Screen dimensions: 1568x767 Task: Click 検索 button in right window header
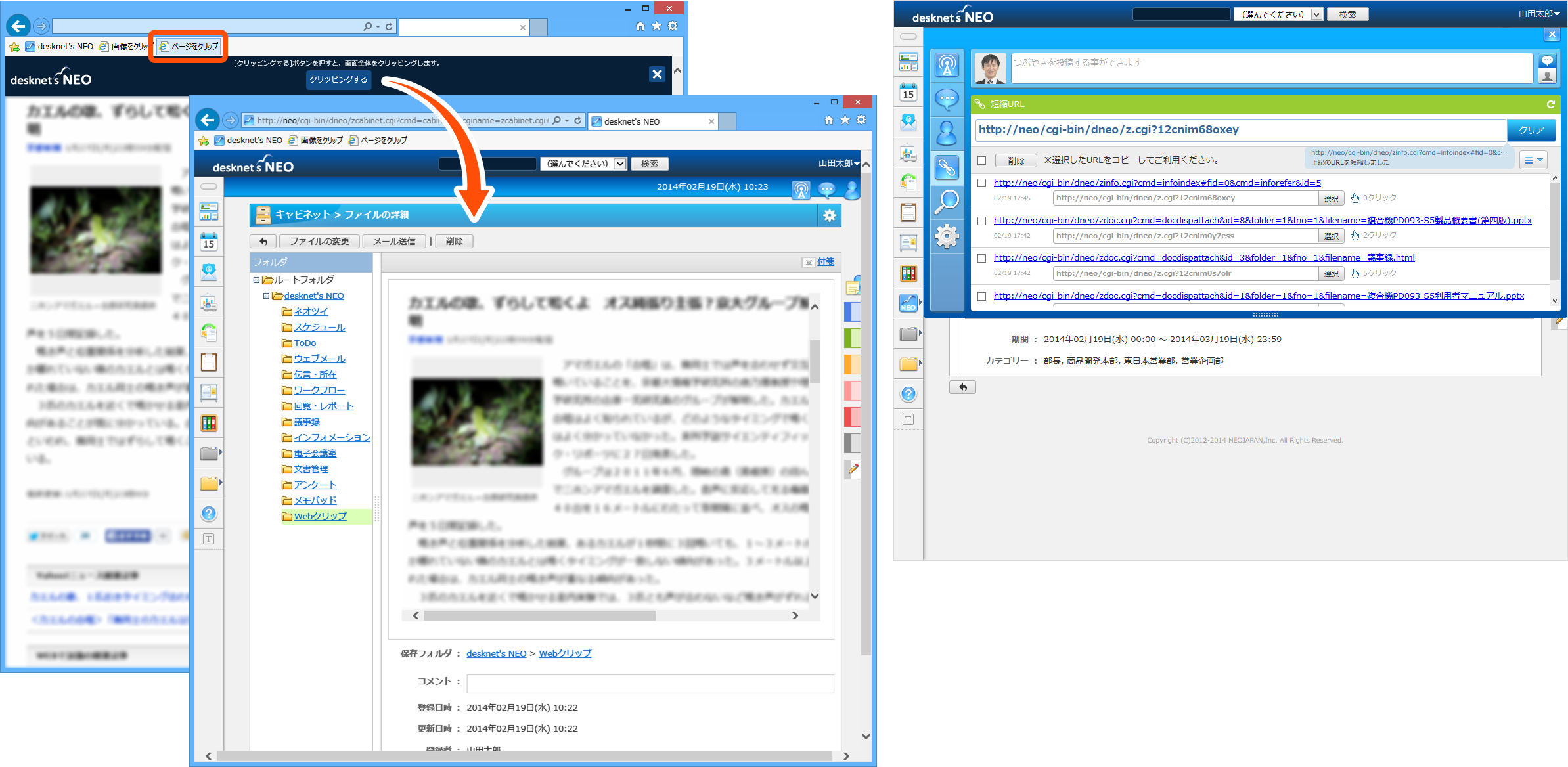click(x=1347, y=14)
